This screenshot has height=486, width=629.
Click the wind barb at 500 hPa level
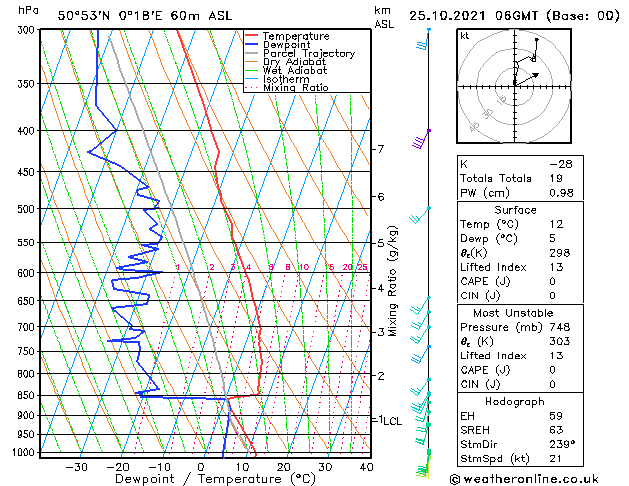tap(419, 215)
